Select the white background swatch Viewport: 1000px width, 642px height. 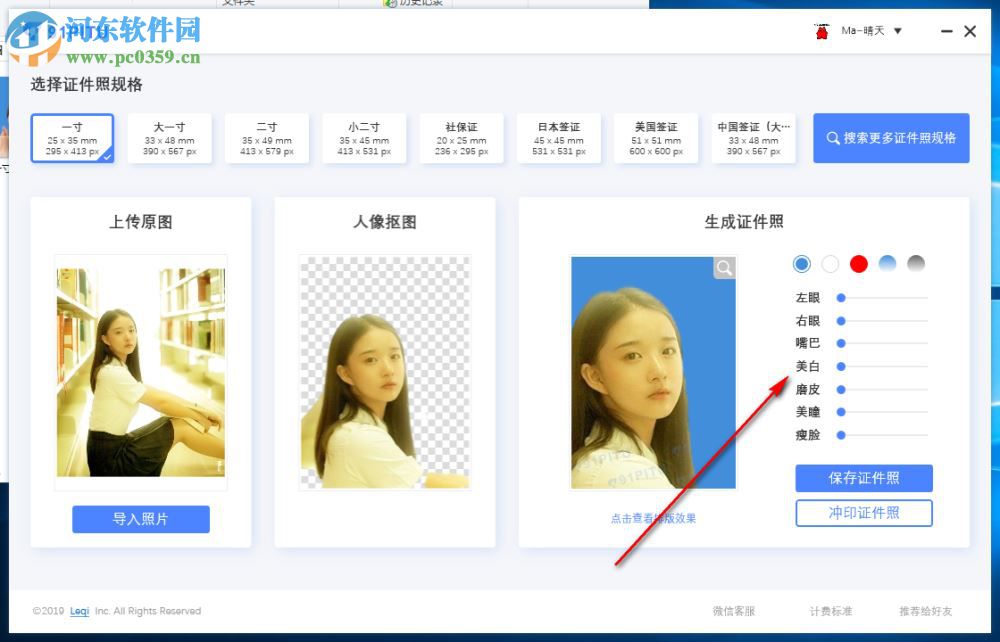(829, 263)
